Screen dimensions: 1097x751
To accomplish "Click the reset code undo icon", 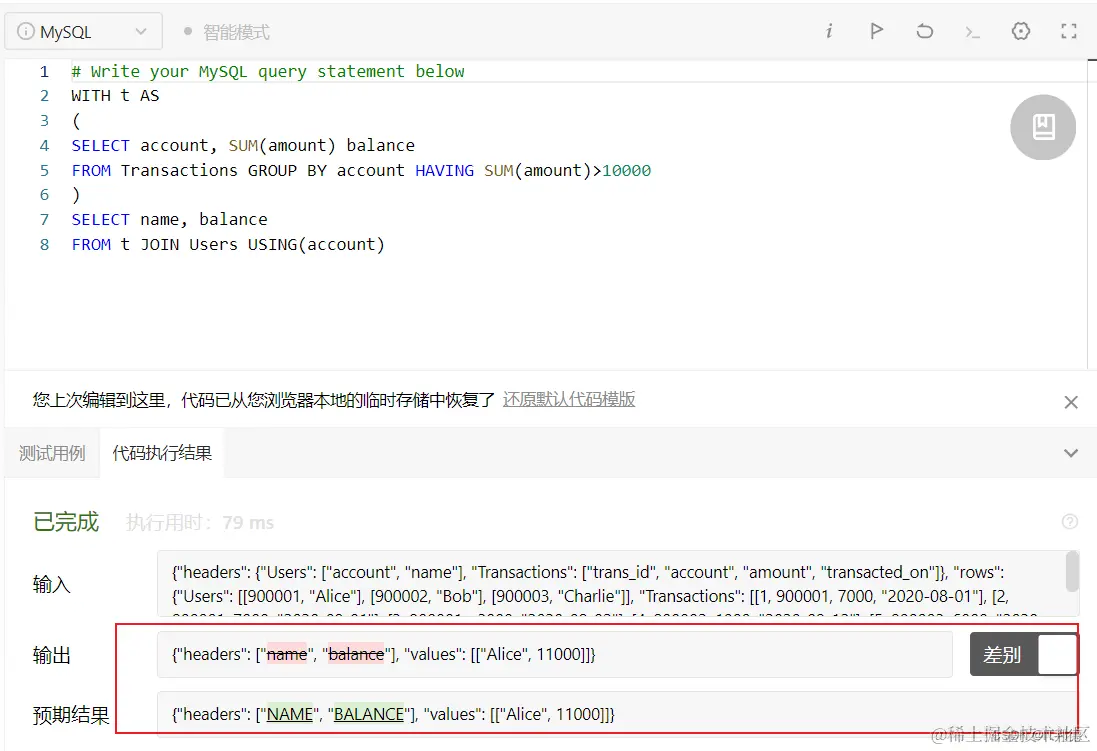I will [924, 31].
